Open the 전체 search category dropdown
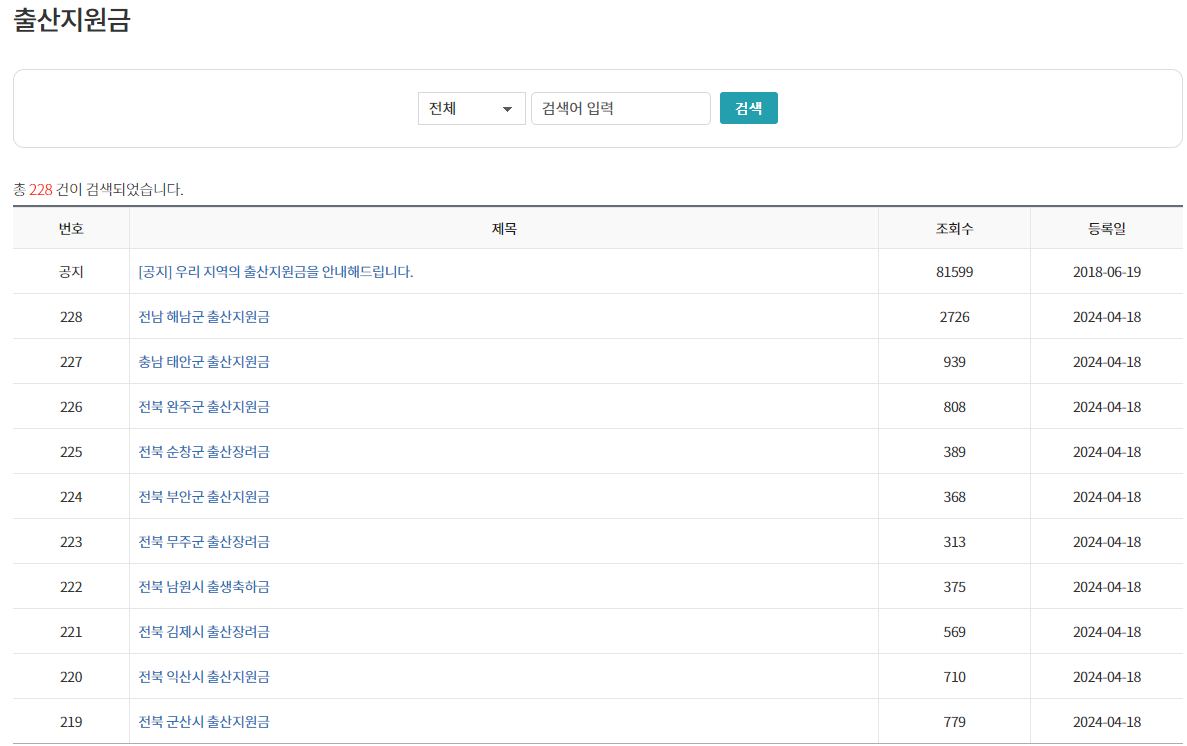Image resolution: width=1187 pixels, height=746 pixels. [x=472, y=108]
